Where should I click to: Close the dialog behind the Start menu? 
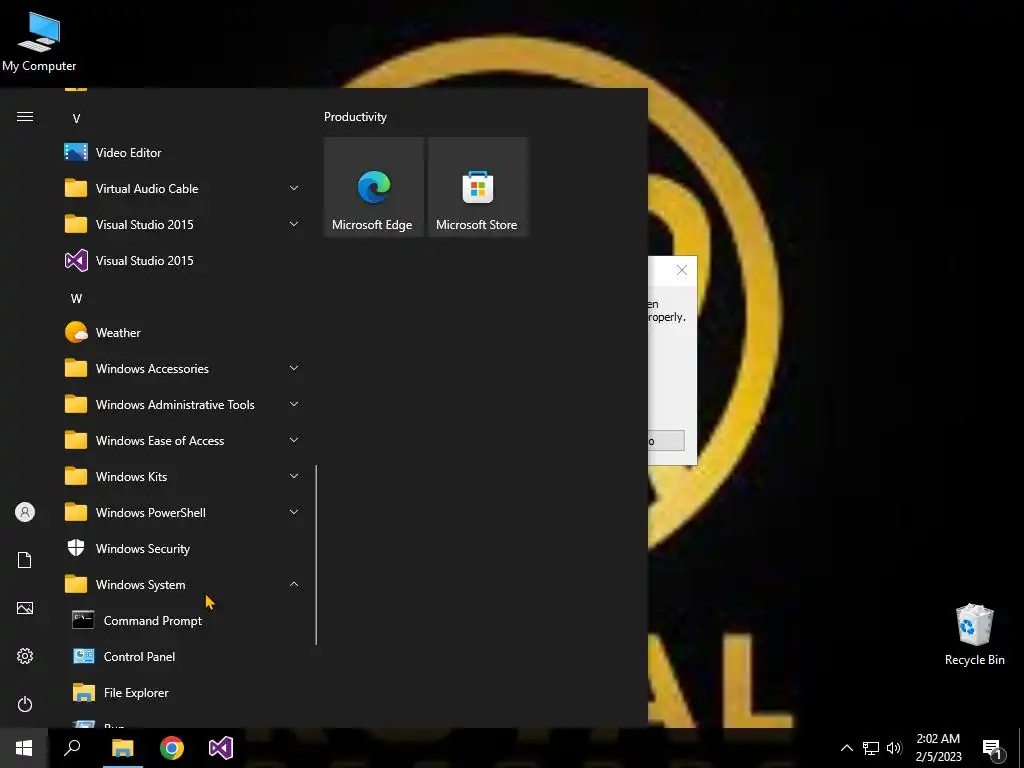pos(682,270)
